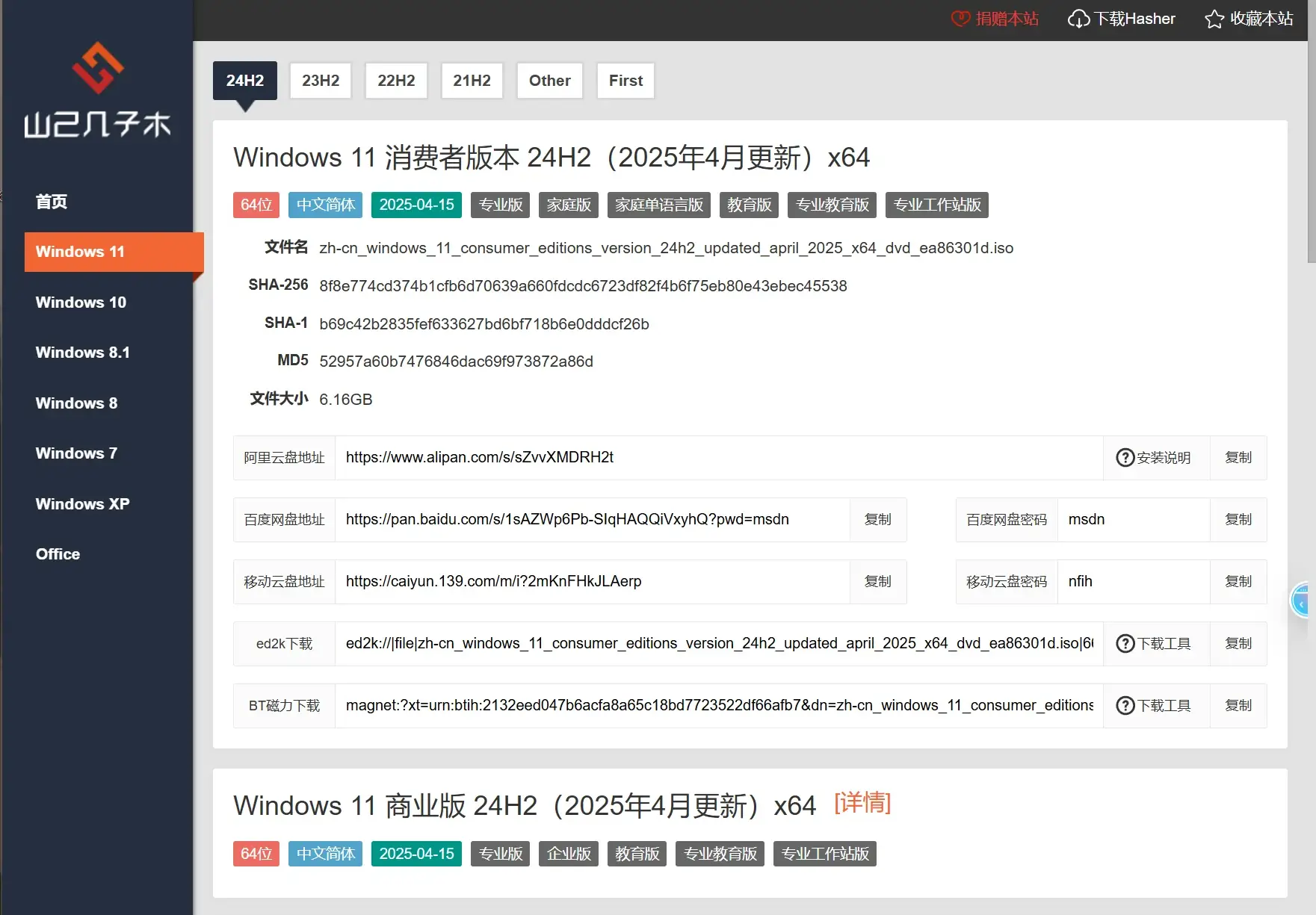The image size is (1316, 915).
Task: Click the Windows 11 商业版 24H2 heading
Action: pos(525,806)
